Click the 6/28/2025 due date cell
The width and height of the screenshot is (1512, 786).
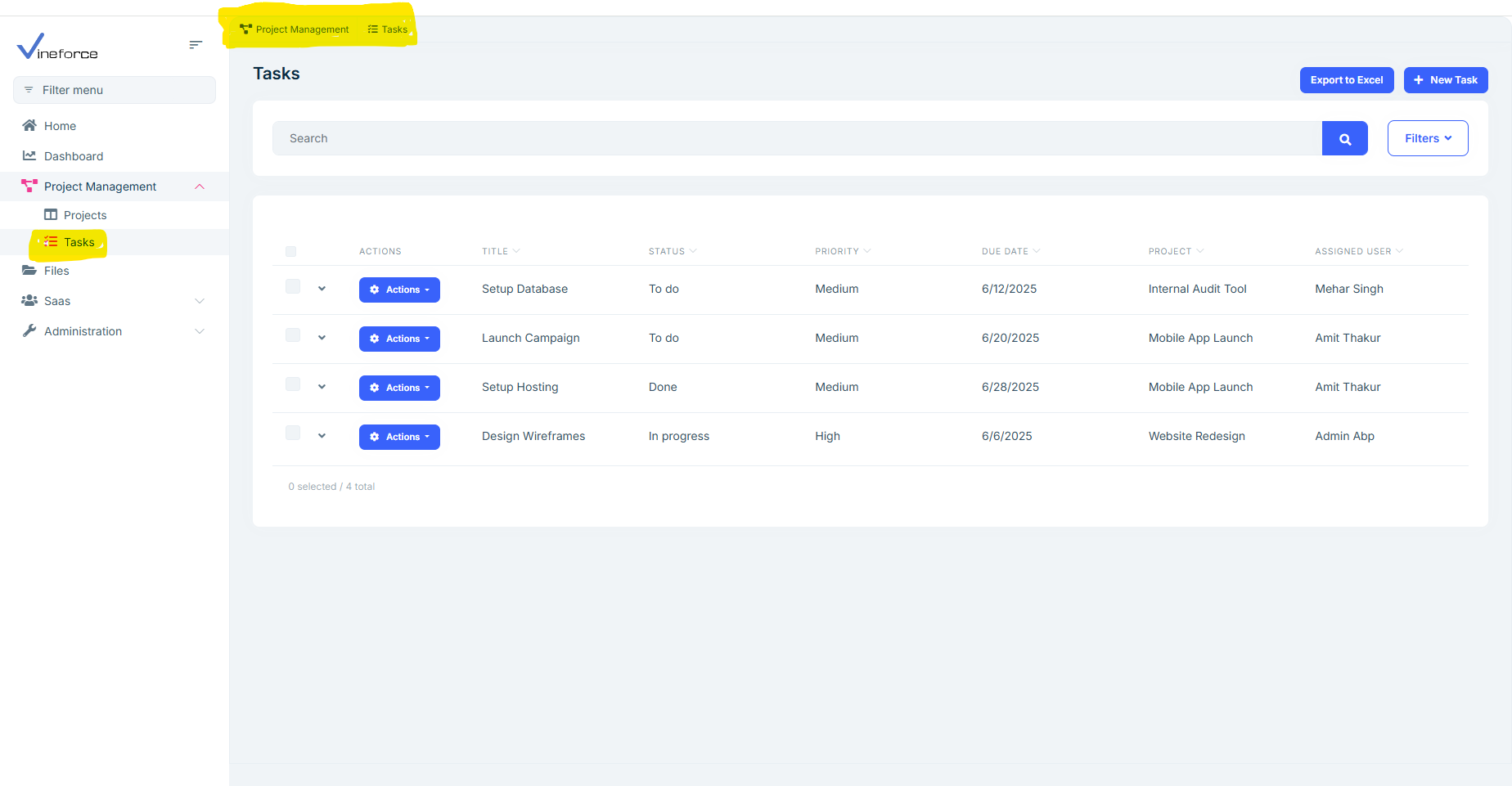point(1010,387)
